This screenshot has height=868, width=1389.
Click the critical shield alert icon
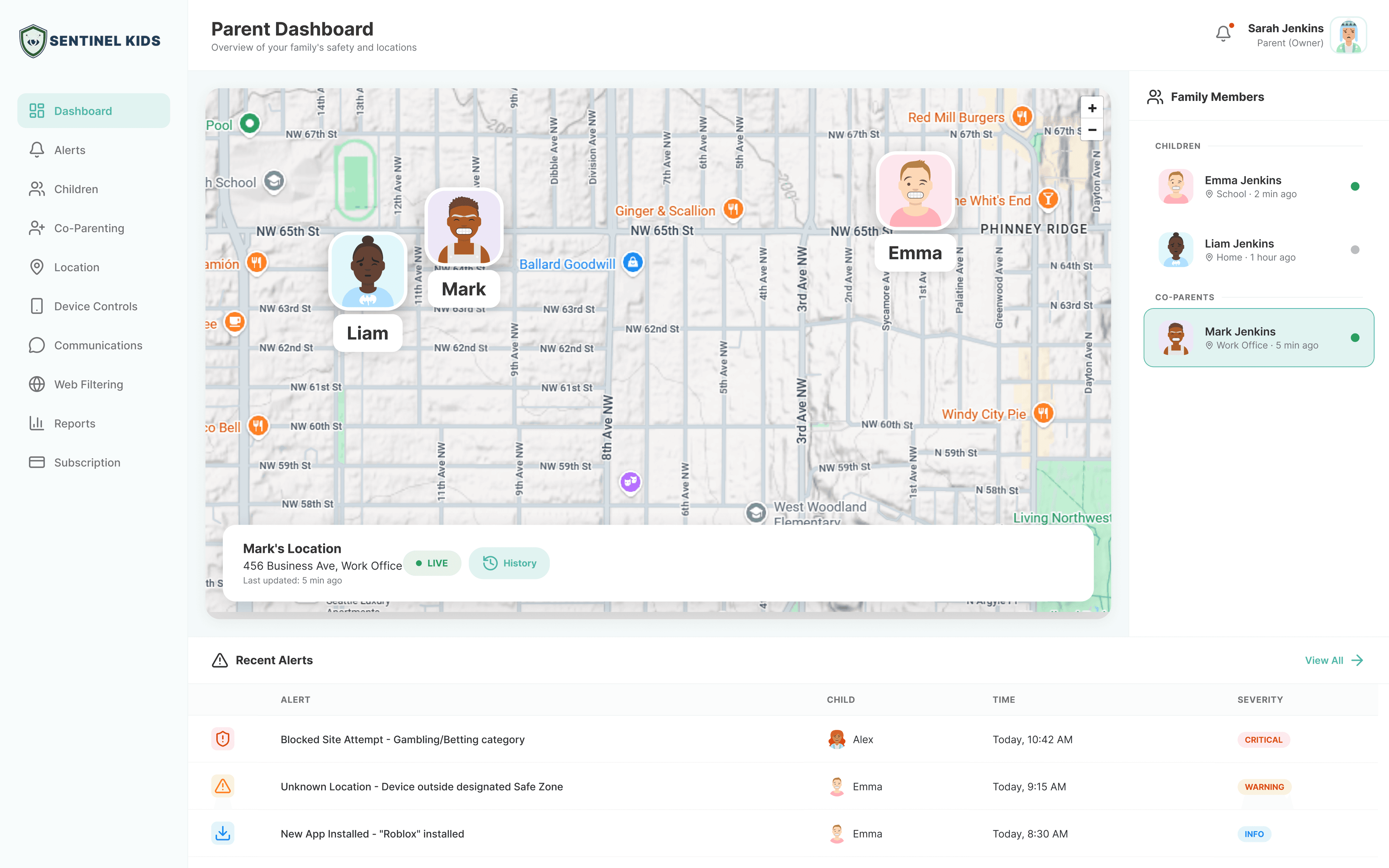coord(223,739)
